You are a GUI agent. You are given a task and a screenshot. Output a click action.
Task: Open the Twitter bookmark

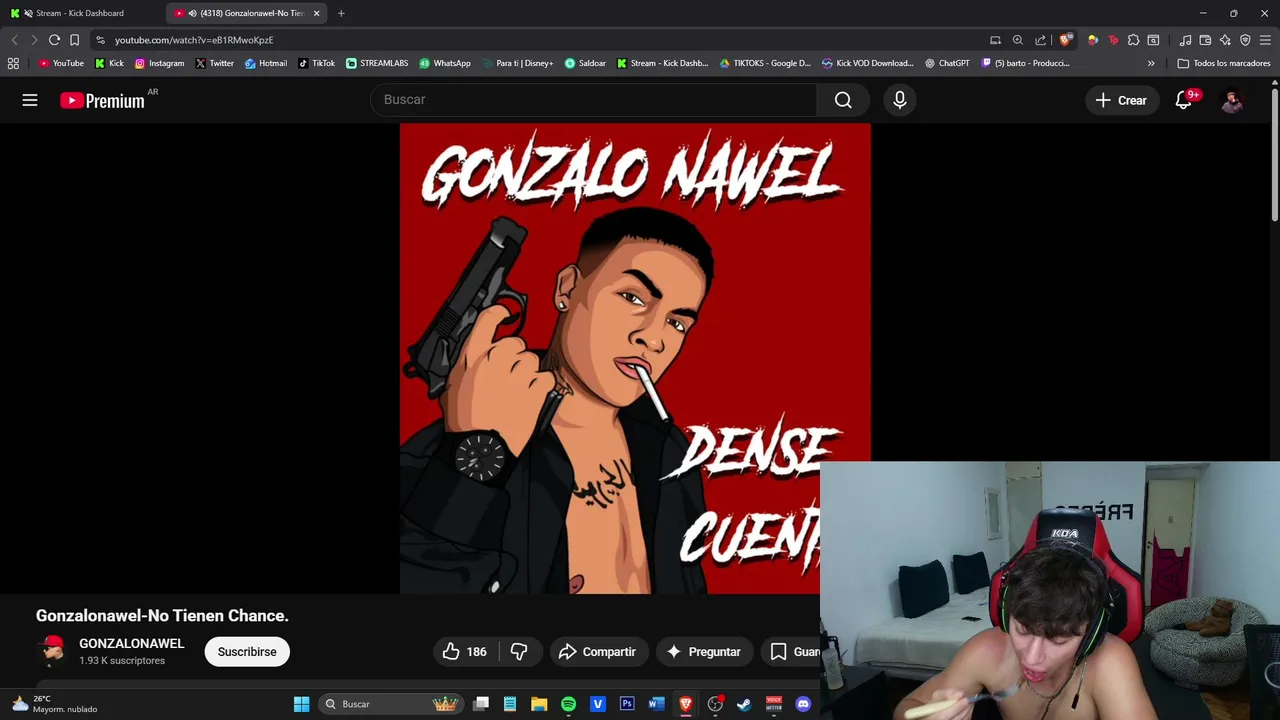(214, 63)
